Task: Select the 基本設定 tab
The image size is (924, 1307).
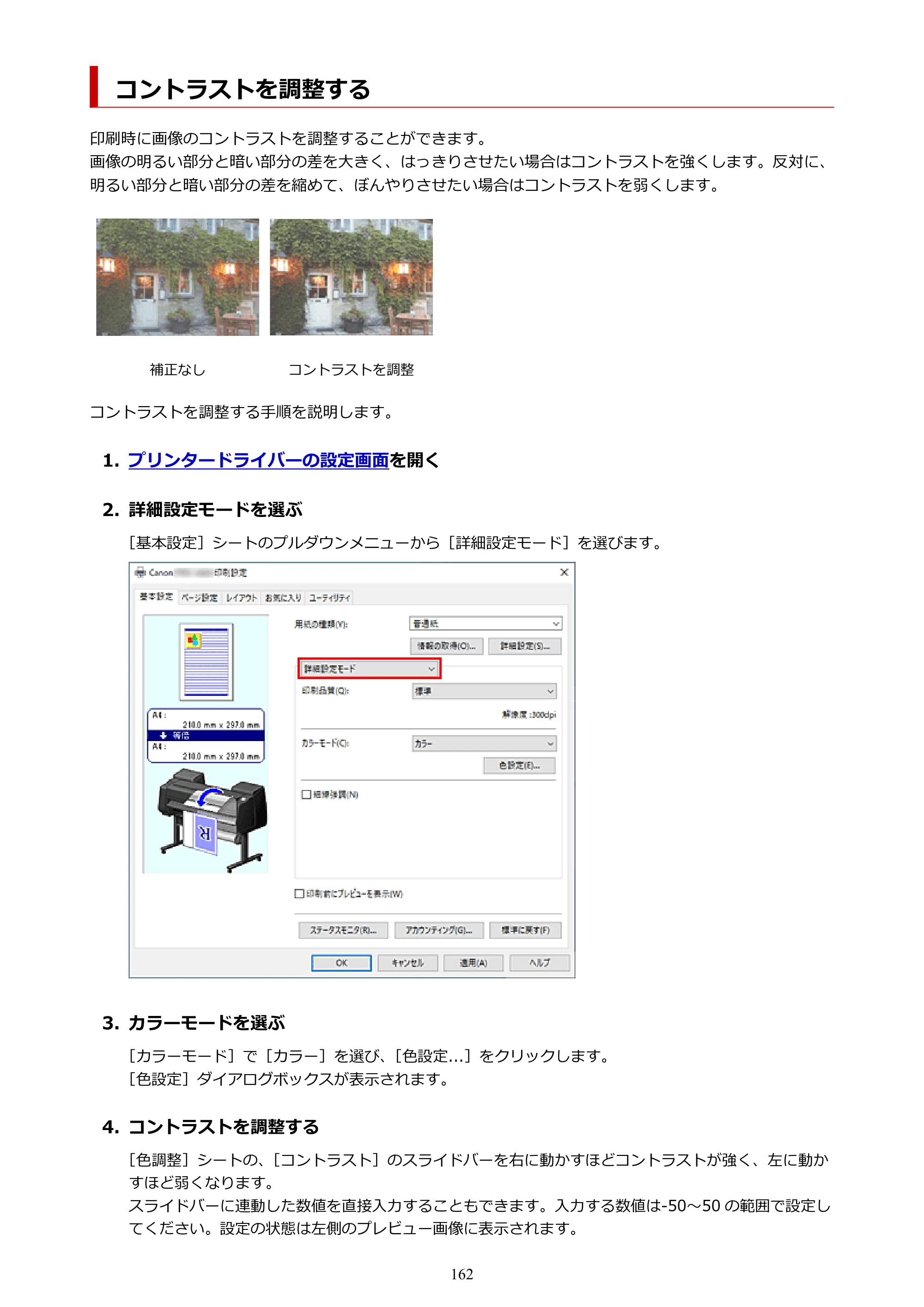Action: (x=156, y=596)
